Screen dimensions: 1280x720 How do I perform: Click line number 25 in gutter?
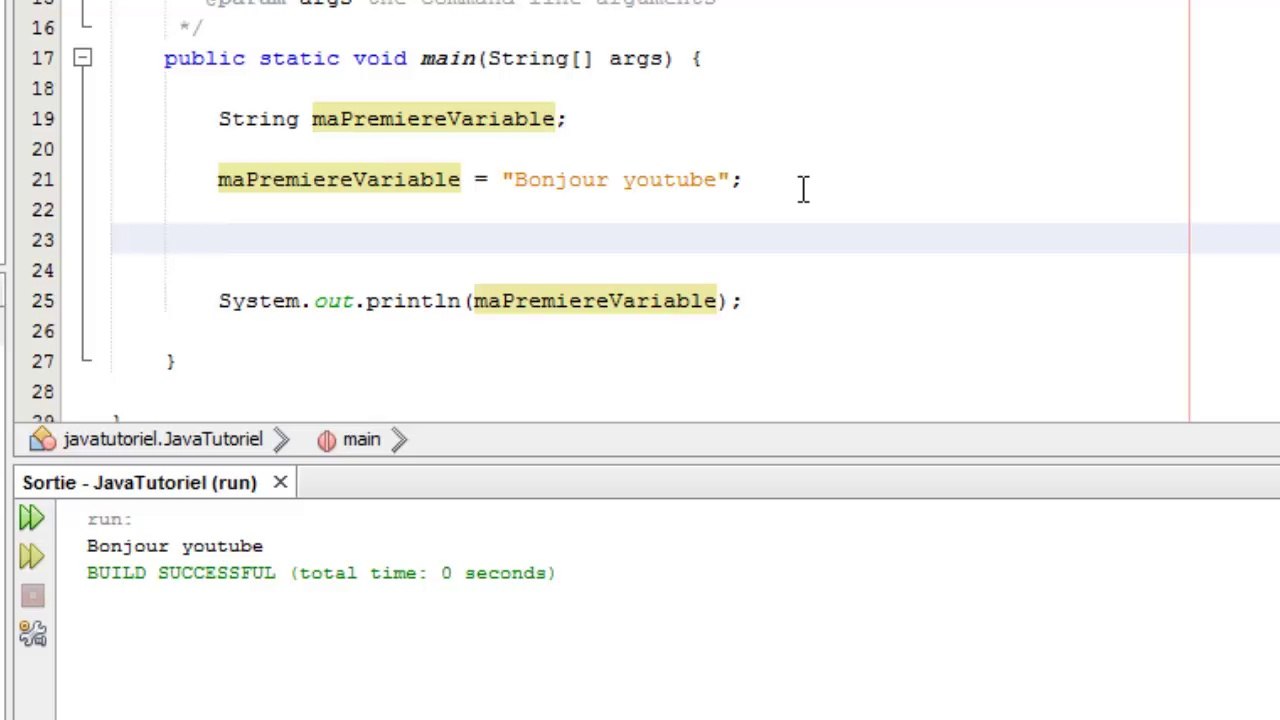42,301
